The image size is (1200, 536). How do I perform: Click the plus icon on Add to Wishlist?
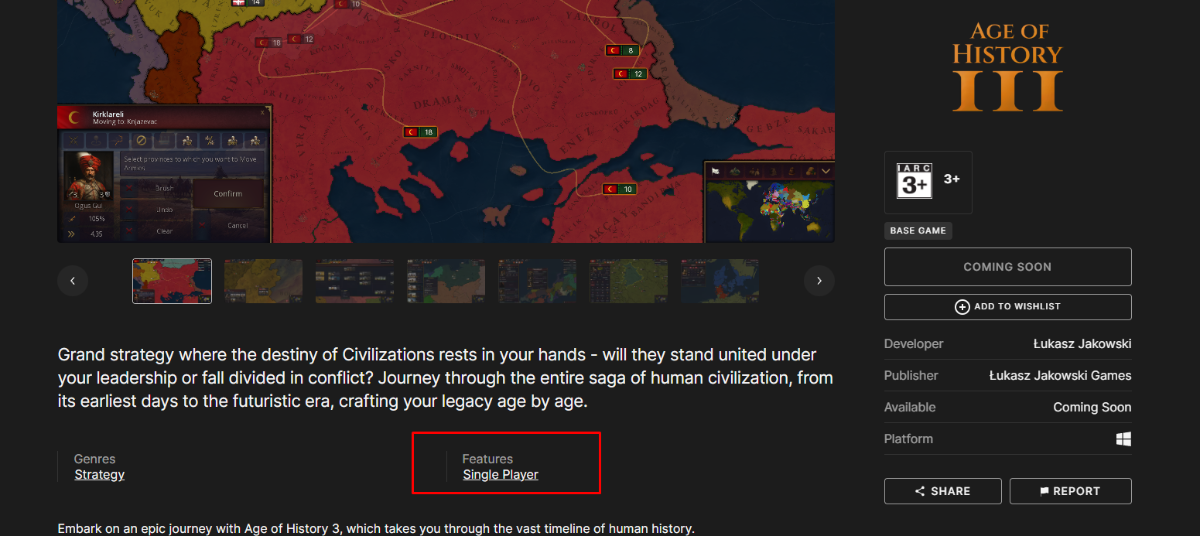tap(962, 307)
